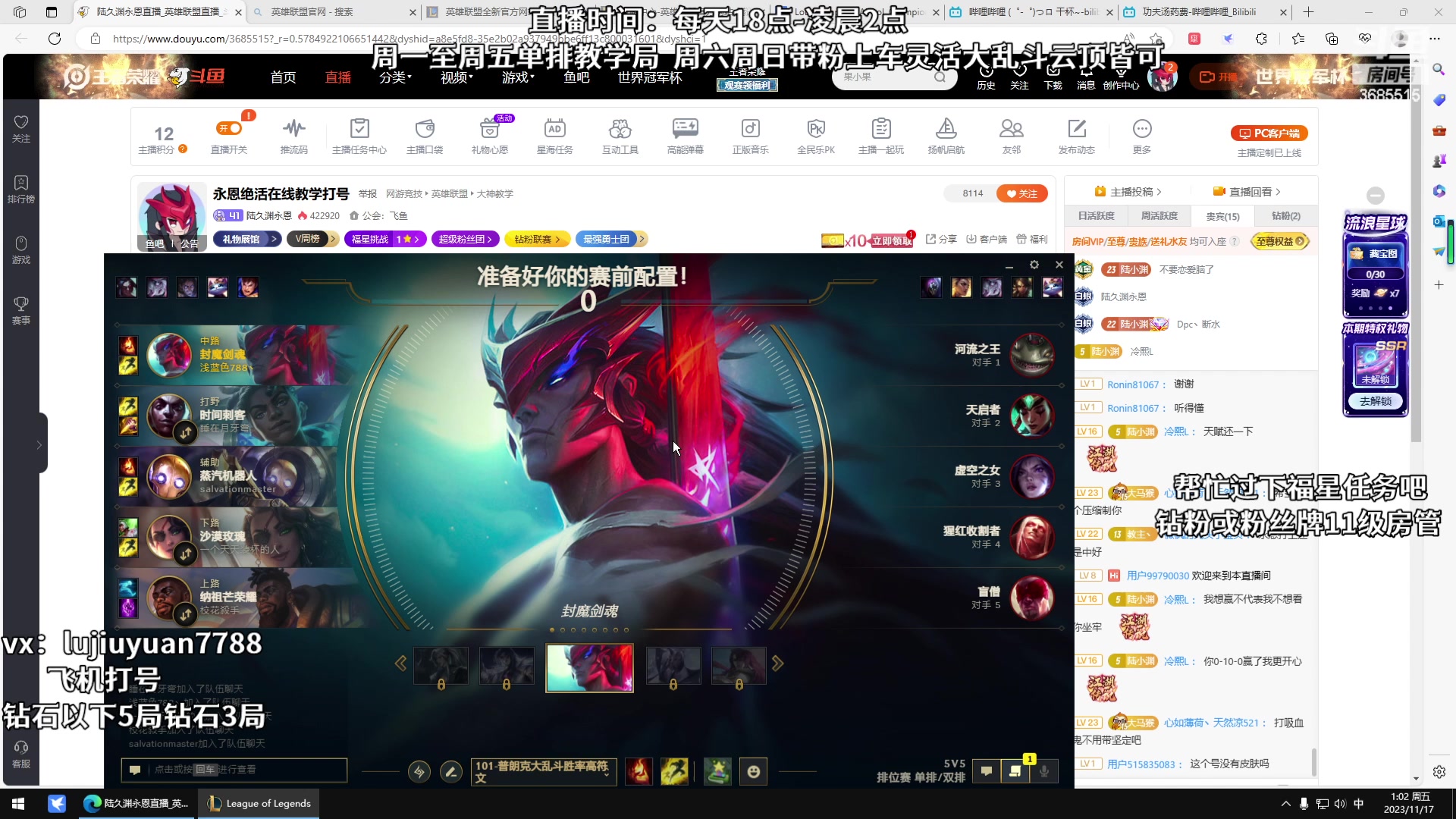The image size is (1456, 819).
Task: Click the League team chat input box
Action: [234, 770]
